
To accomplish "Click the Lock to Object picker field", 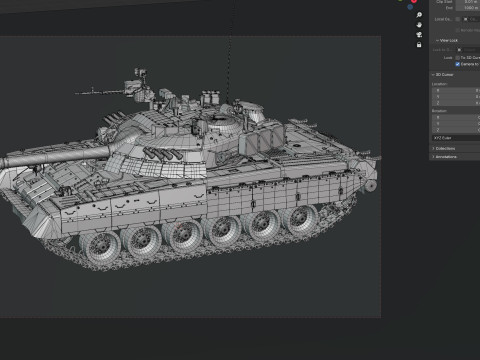I will (468, 50).
